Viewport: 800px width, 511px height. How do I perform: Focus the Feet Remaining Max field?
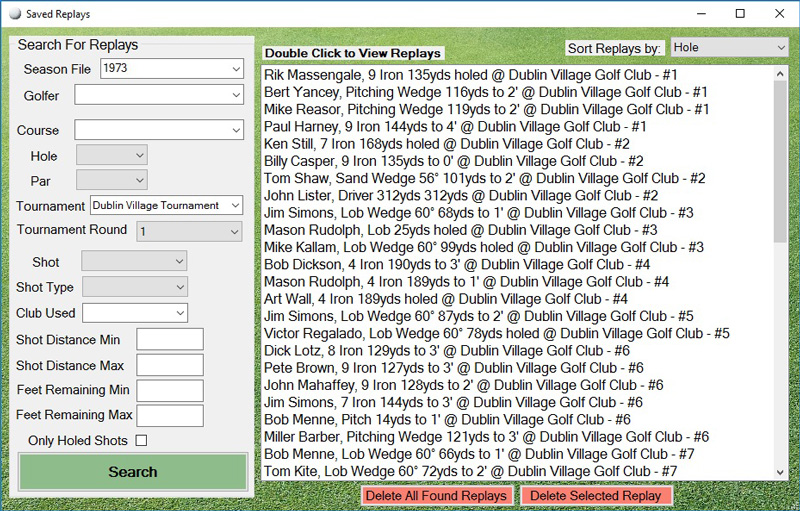[169, 415]
